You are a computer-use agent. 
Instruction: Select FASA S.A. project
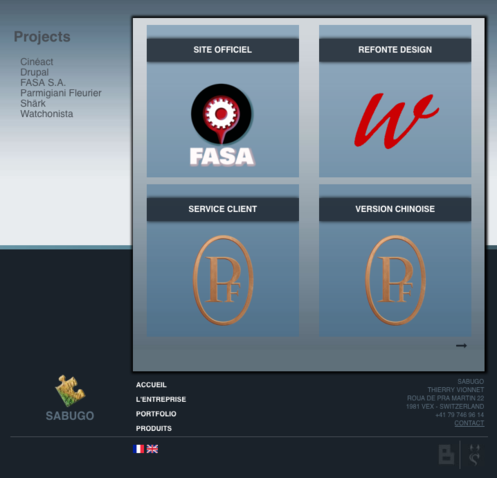point(43,83)
